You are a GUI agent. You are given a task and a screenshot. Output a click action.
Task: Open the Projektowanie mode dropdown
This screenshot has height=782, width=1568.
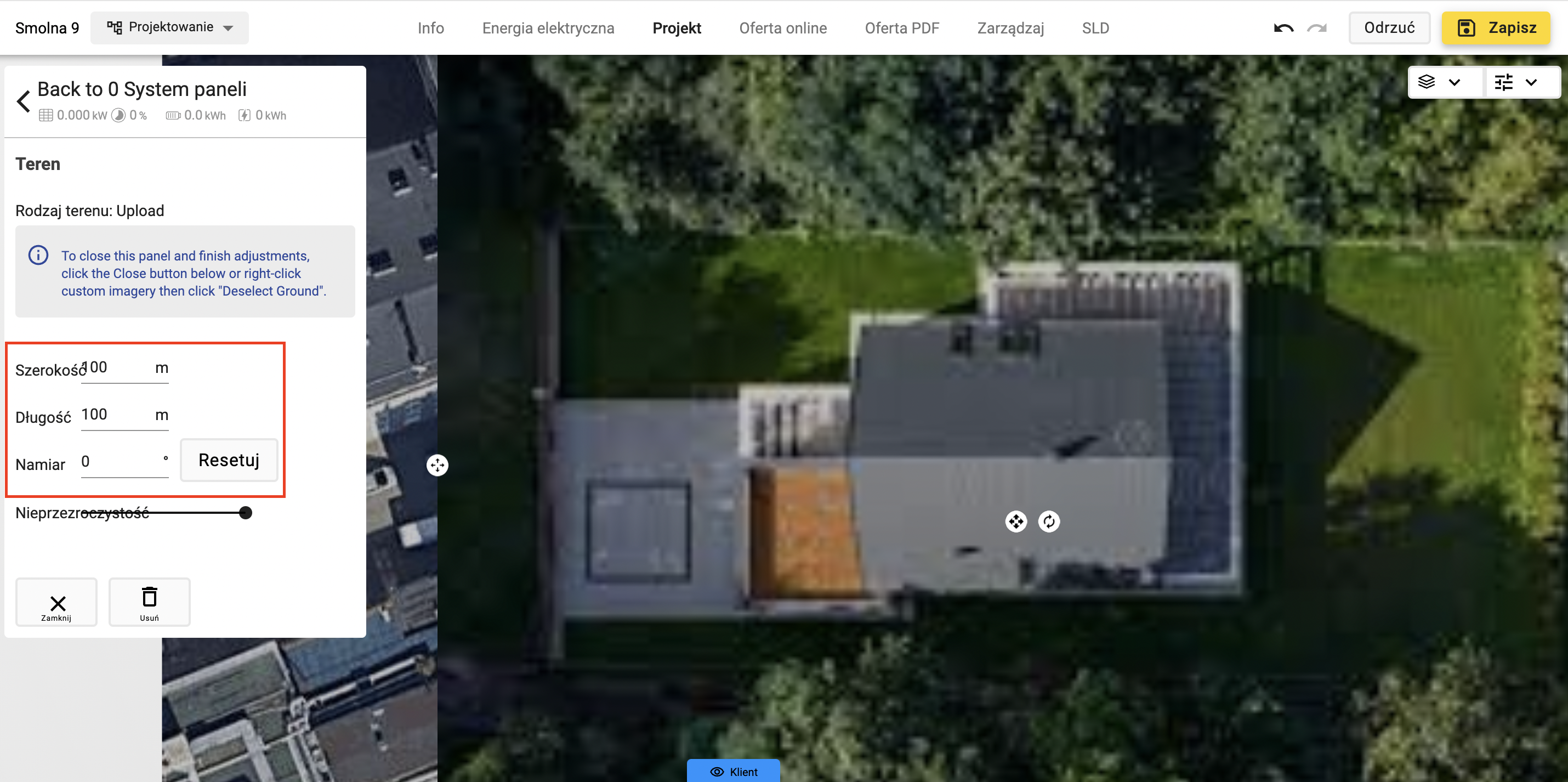(x=169, y=27)
